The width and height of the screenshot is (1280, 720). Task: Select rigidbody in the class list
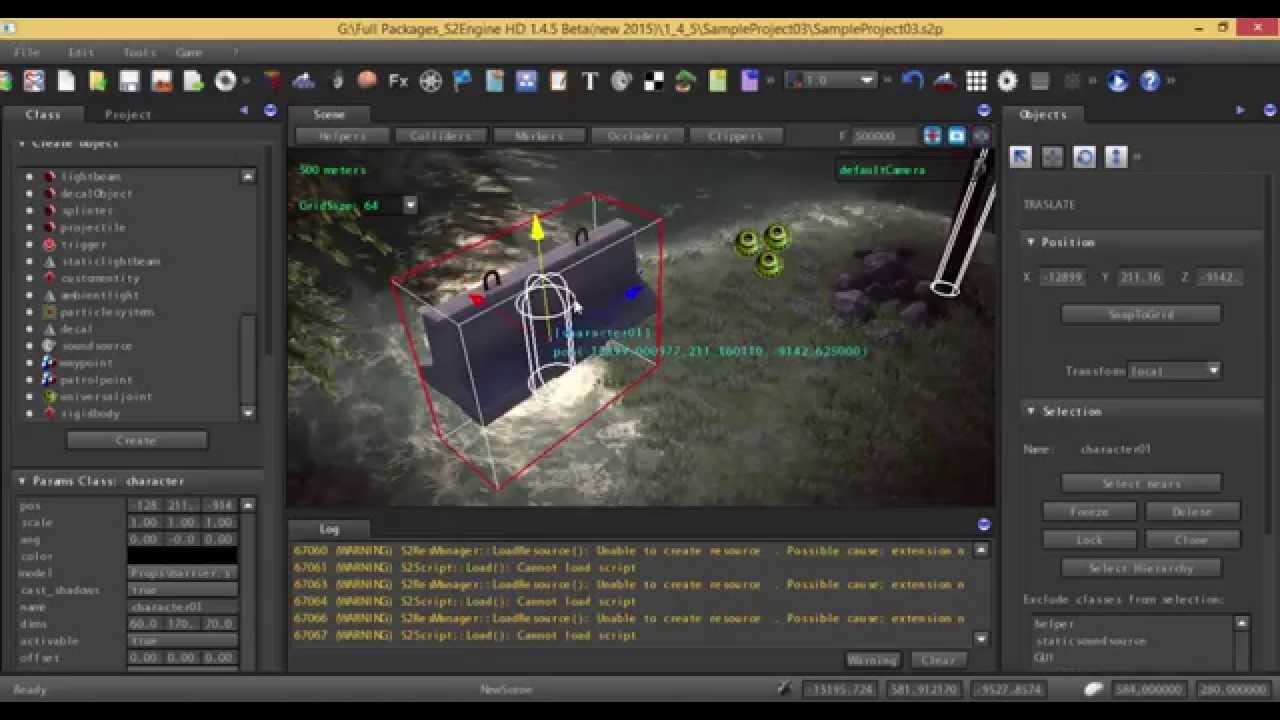click(x=90, y=413)
